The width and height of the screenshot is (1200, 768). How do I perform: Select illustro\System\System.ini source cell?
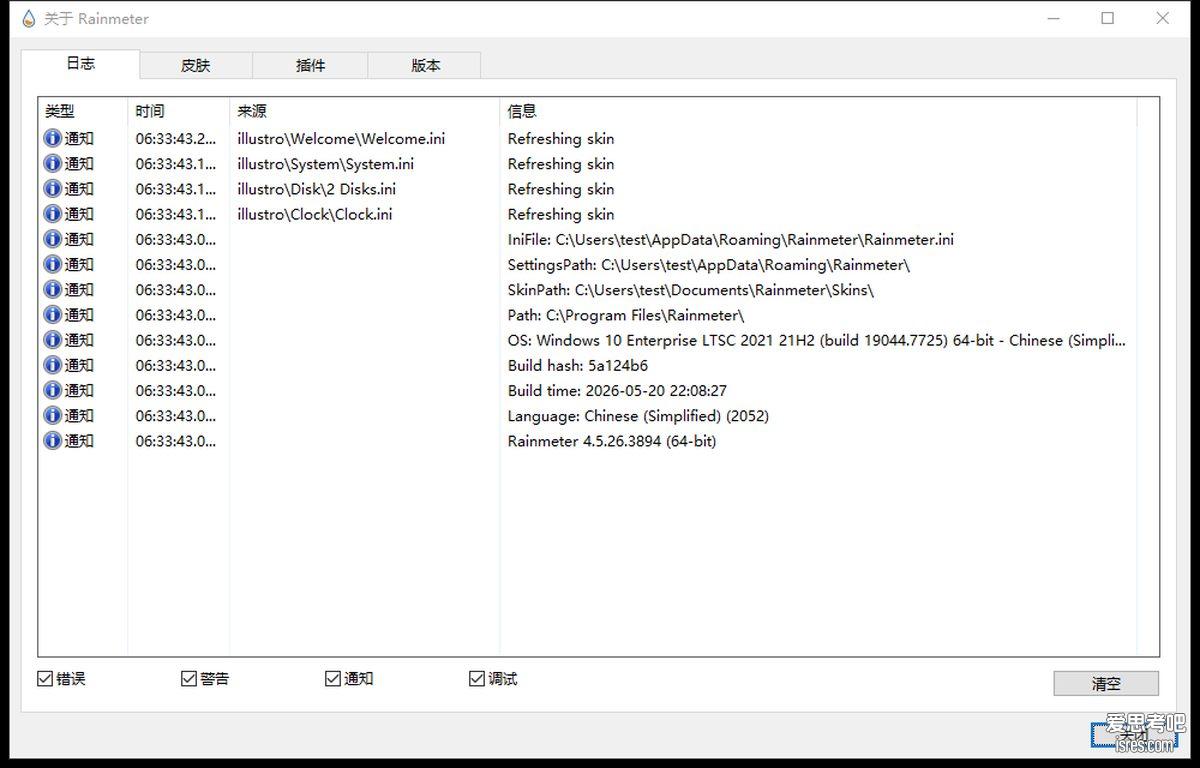(x=326, y=163)
